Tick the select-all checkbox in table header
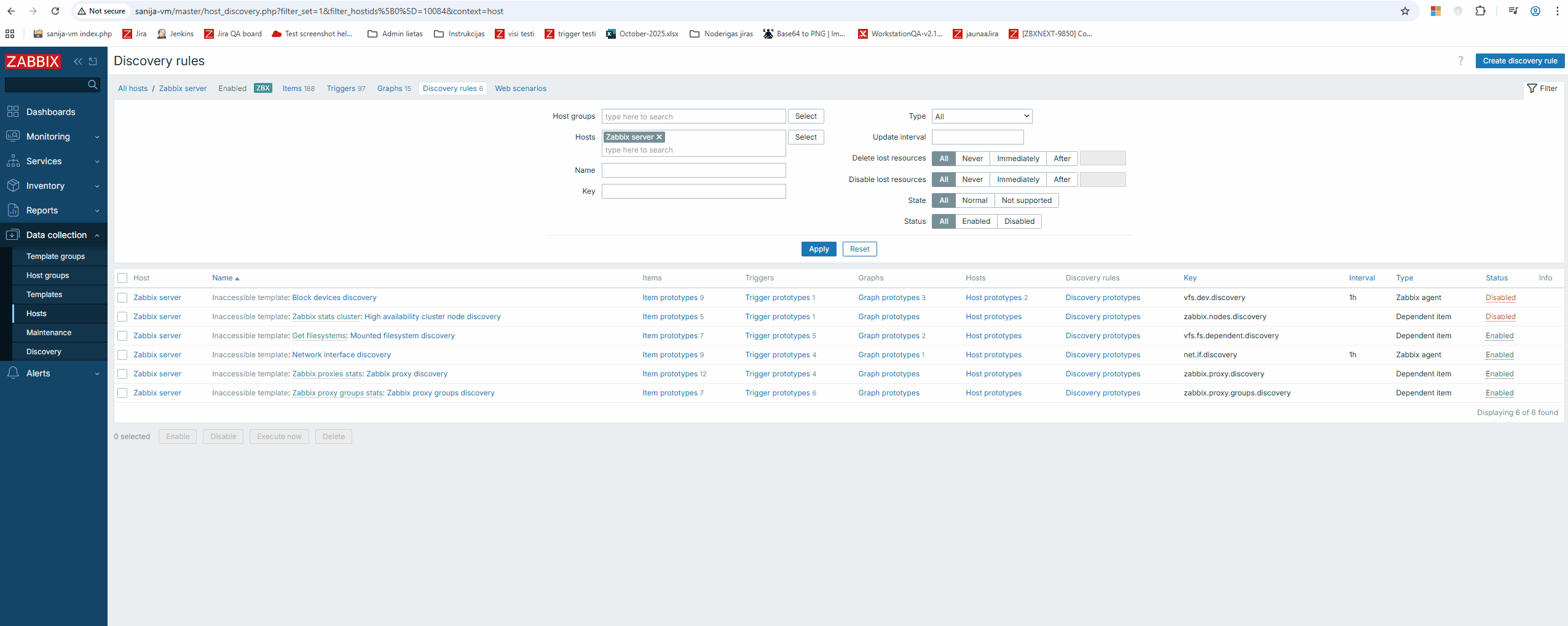This screenshot has height=626, width=1568. [x=122, y=278]
